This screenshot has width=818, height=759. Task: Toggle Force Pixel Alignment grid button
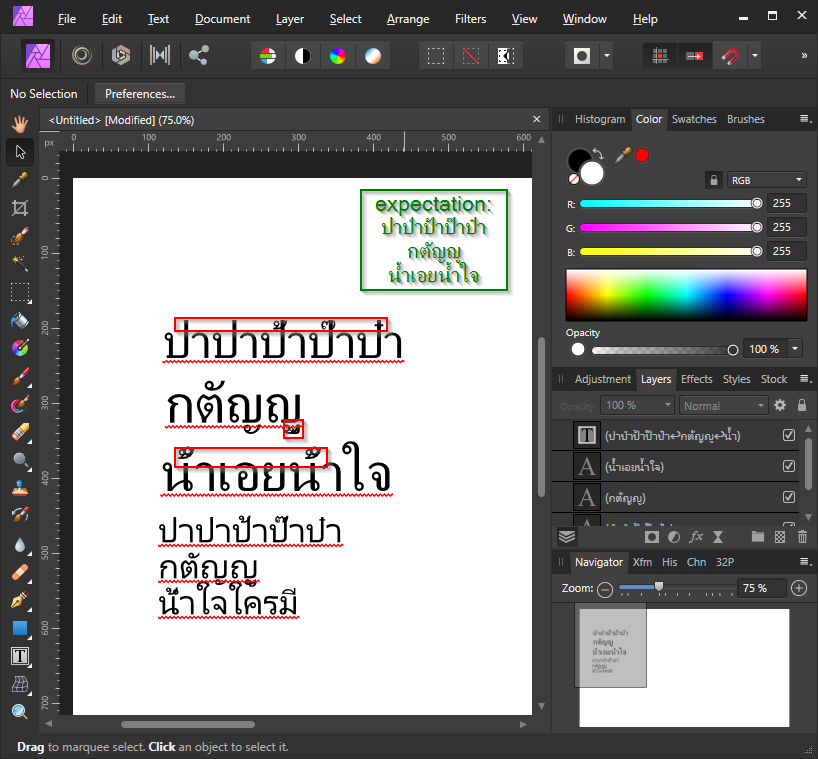tap(660, 56)
